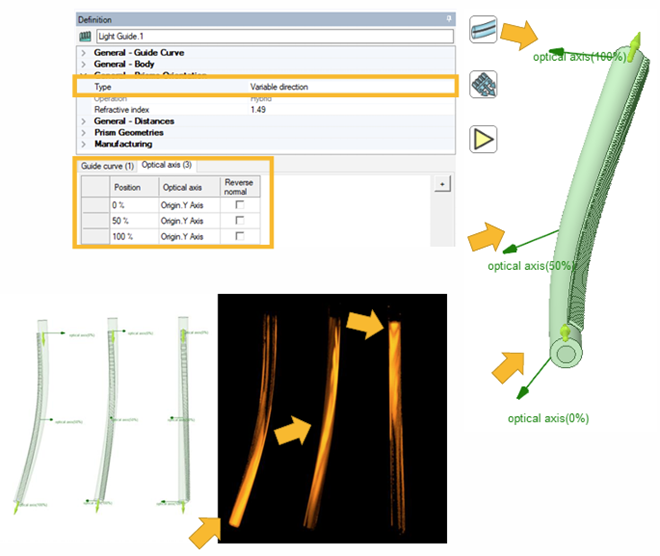Open the Type Variable direction dropdown
This screenshot has width=660, height=556.
(x=352, y=87)
